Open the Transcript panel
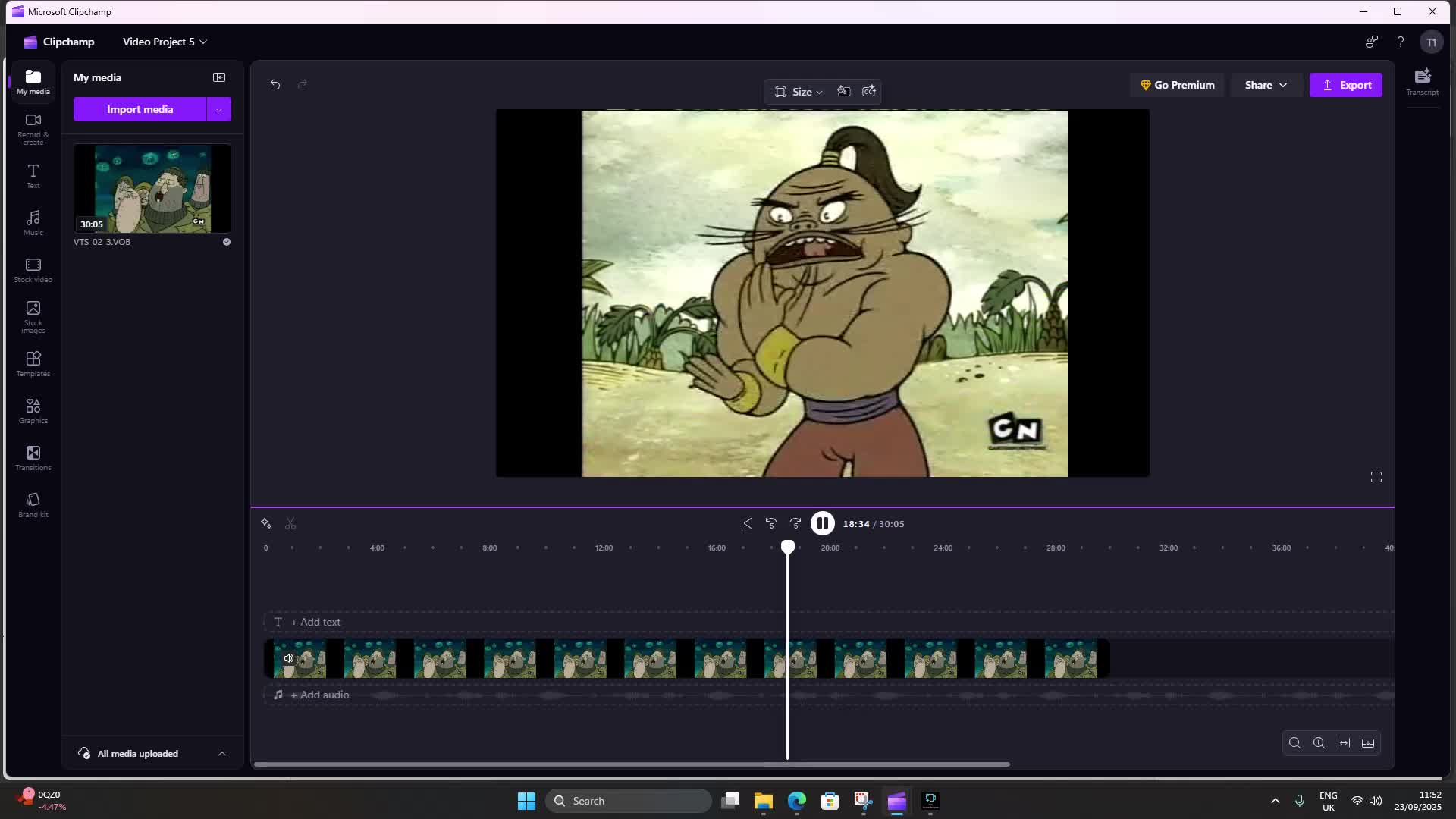The image size is (1456, 819). pos(1422,82)
